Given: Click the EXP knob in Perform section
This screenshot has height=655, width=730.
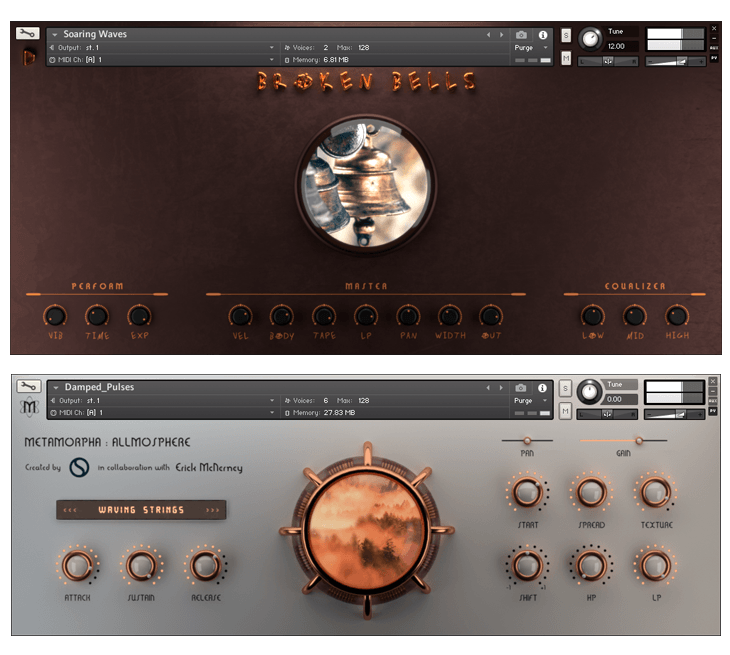Looking at the screenshot, I should [139, 316].
